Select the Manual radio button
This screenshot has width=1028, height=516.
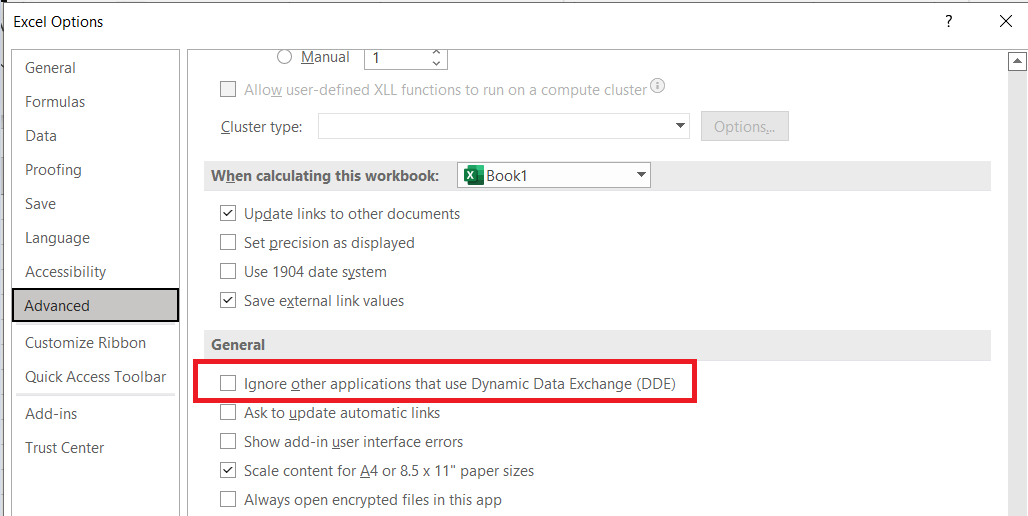[285, 57]
